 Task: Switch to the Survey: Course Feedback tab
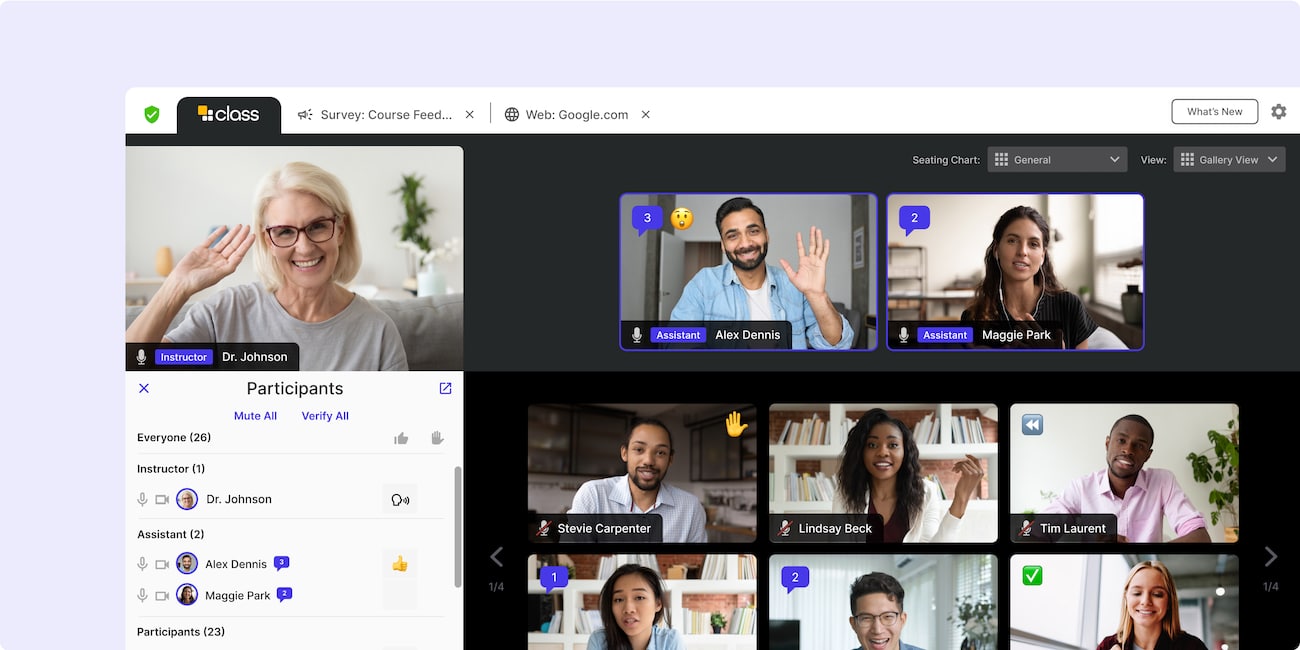coord(384,114)
